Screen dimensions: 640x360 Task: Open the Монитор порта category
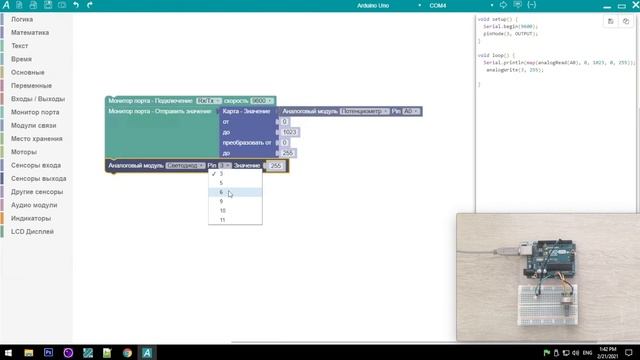tap(35, 112)
